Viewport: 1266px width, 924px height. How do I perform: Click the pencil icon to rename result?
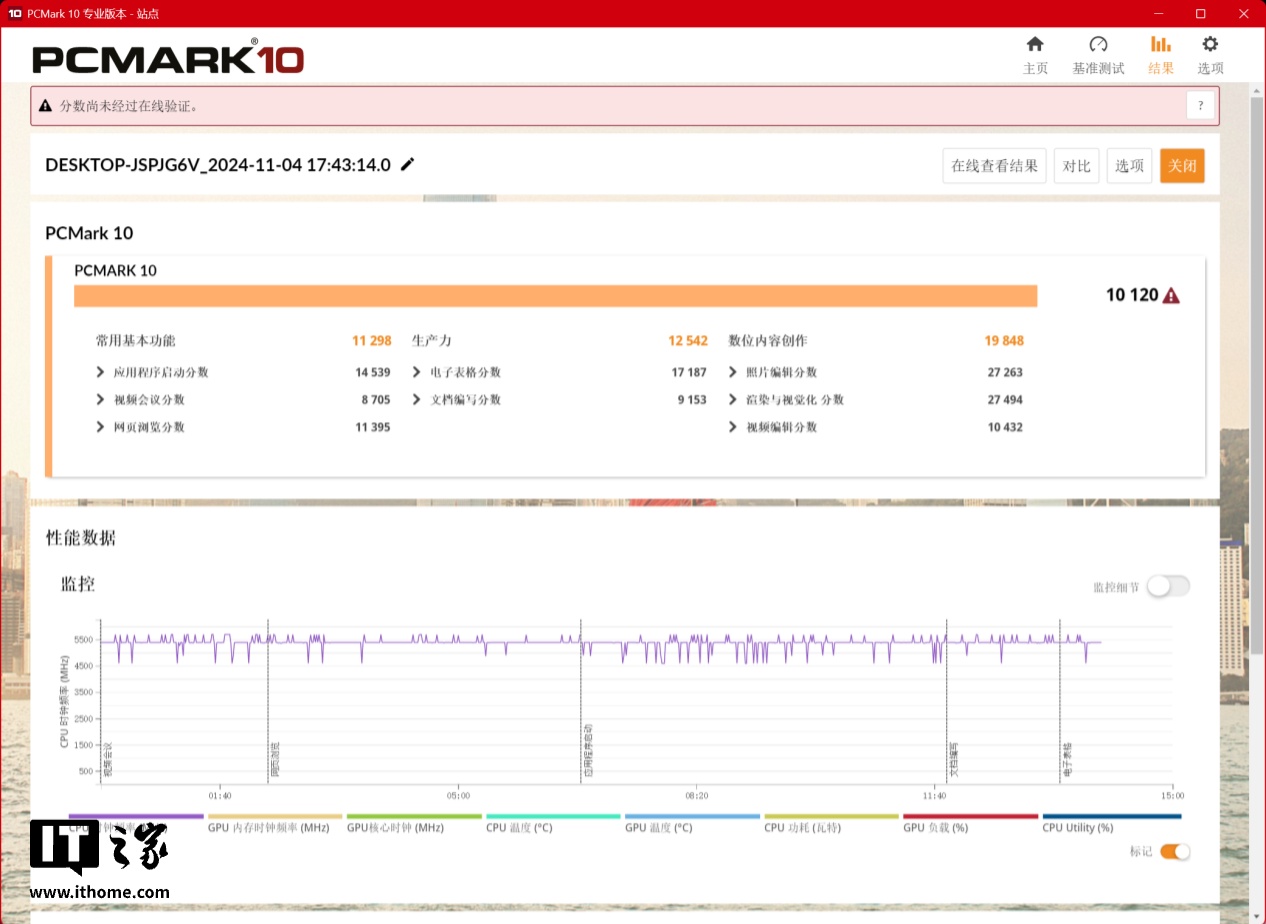click(407, 165)
